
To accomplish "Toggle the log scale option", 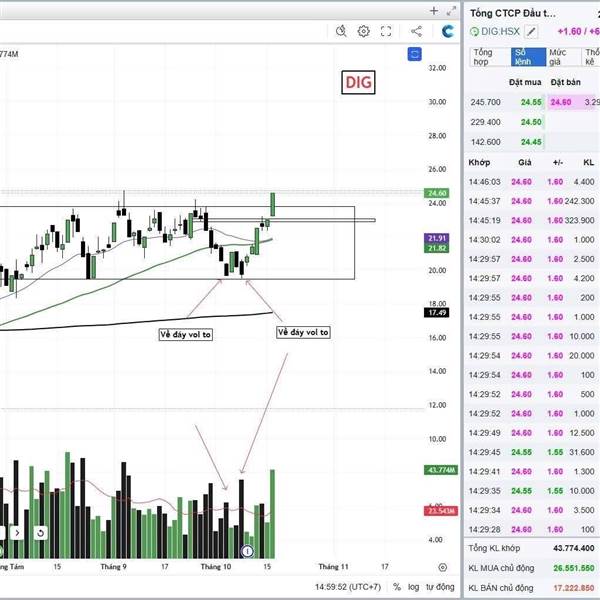I will click(x=413, y=587).
